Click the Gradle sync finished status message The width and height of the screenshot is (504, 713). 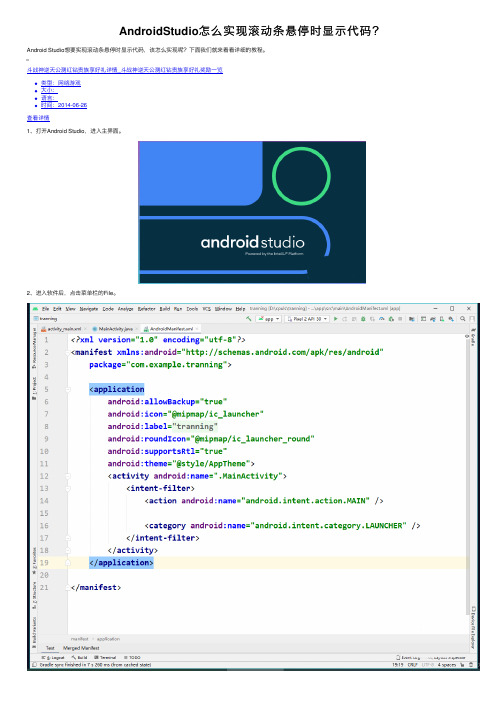pos(96,665)
